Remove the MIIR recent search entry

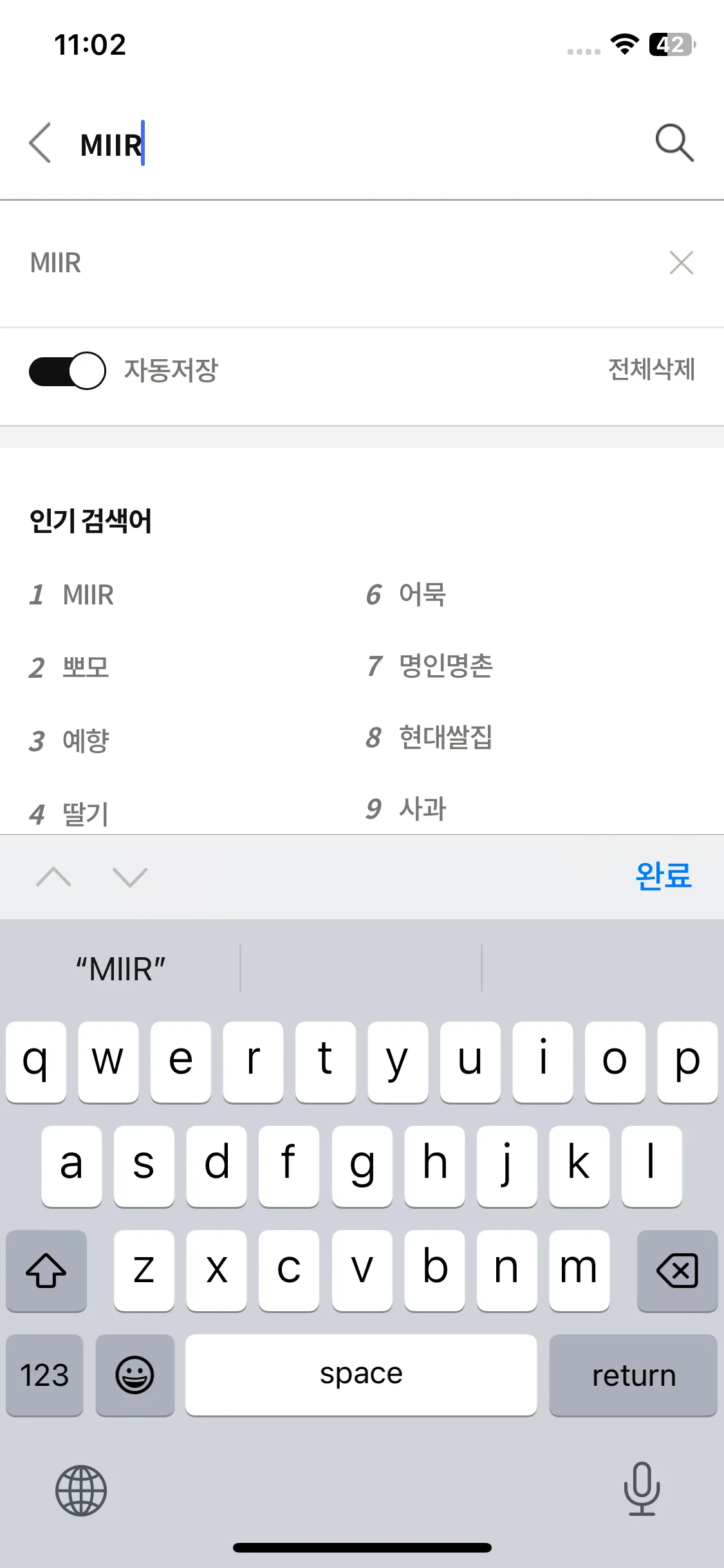click(x=681, y=263)
